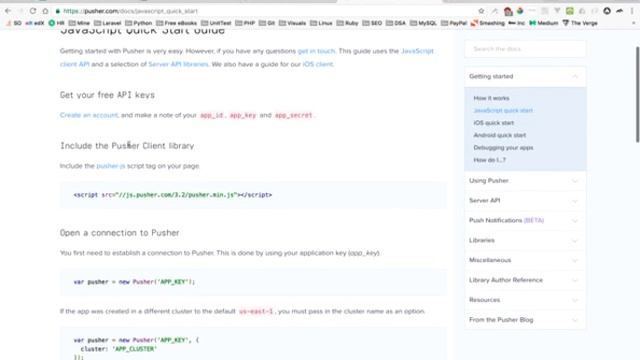
Task: Open the Laravel bookmarks folder
Action: point(108,23)
